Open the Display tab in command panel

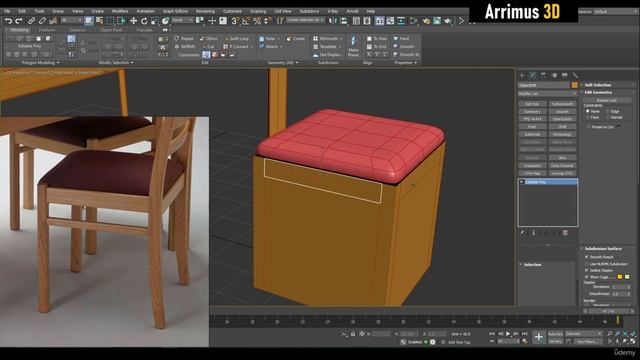565,75
